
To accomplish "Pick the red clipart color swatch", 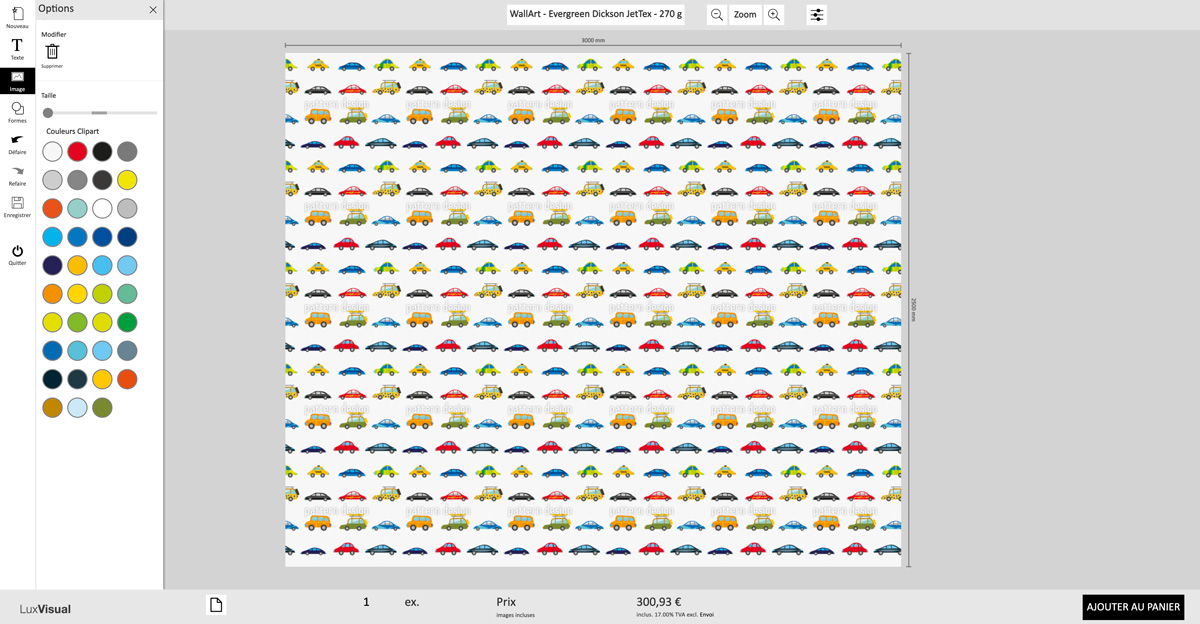I will click(x=77, y=152).
